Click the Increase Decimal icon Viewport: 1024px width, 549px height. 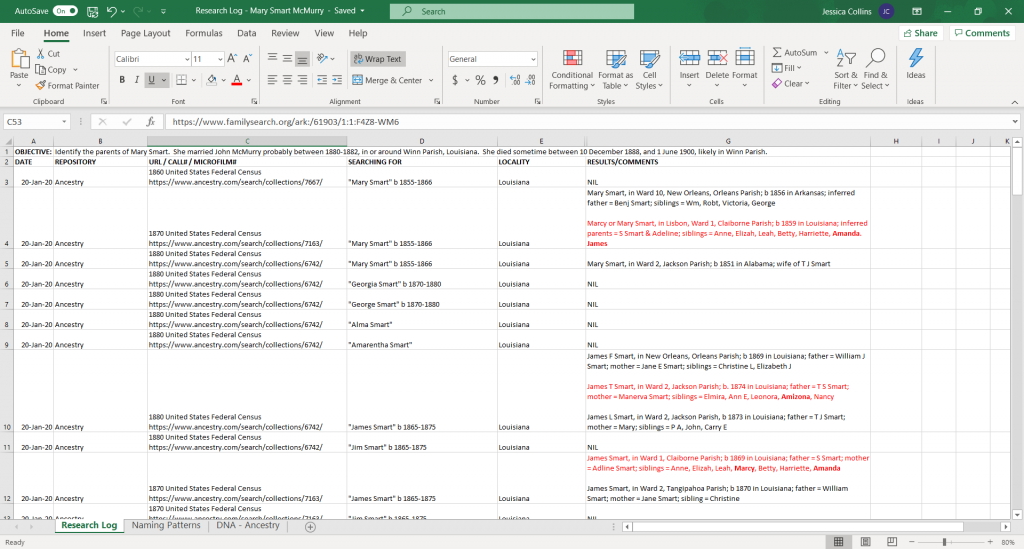click(515, 80)
